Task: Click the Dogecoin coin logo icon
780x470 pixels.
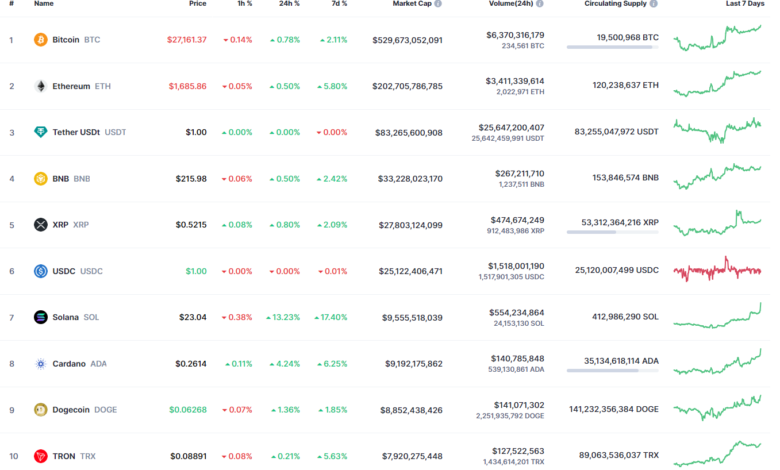Action: 41,409
